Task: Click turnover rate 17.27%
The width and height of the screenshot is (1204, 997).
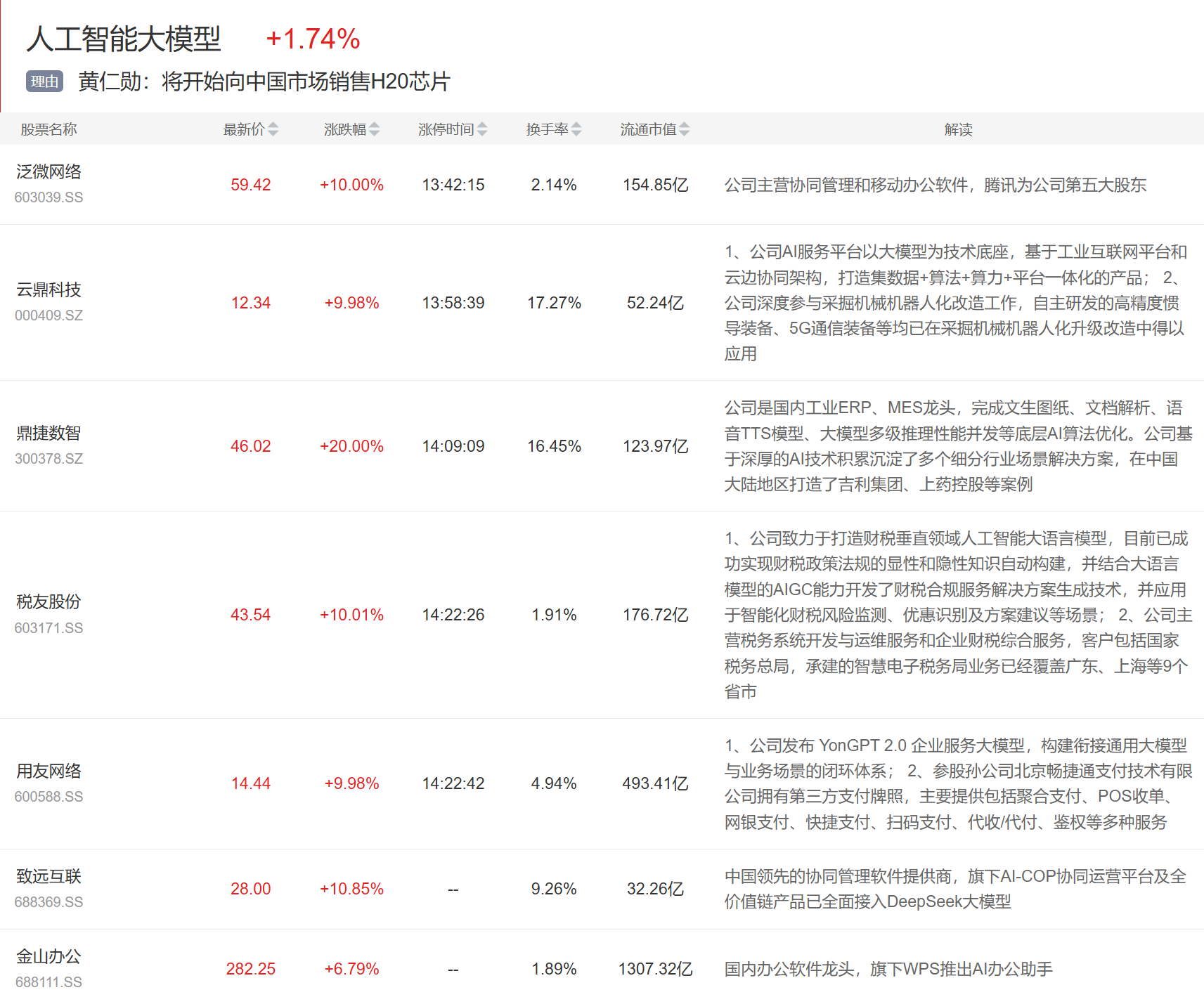Action: click(554, 303)
